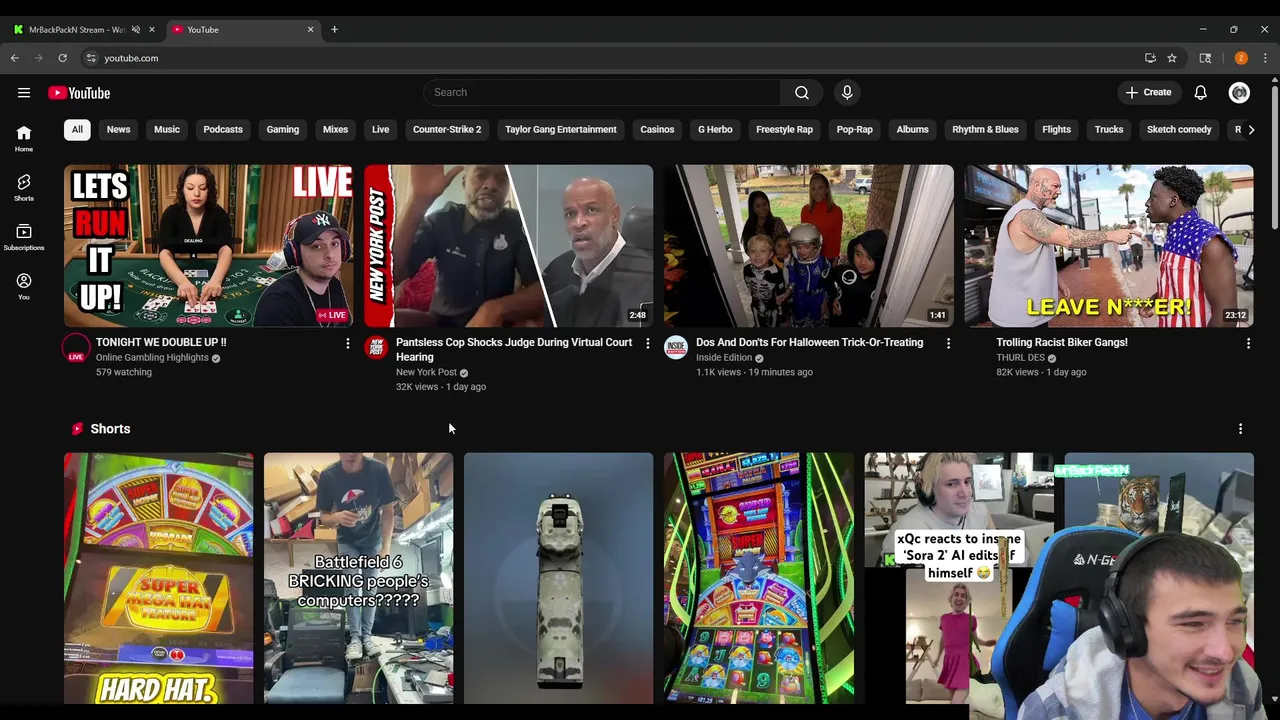The height and width of the screenshot is (720, 1280).
Task: Open the side panel button in Chrome
Action: click(1205, 58)
